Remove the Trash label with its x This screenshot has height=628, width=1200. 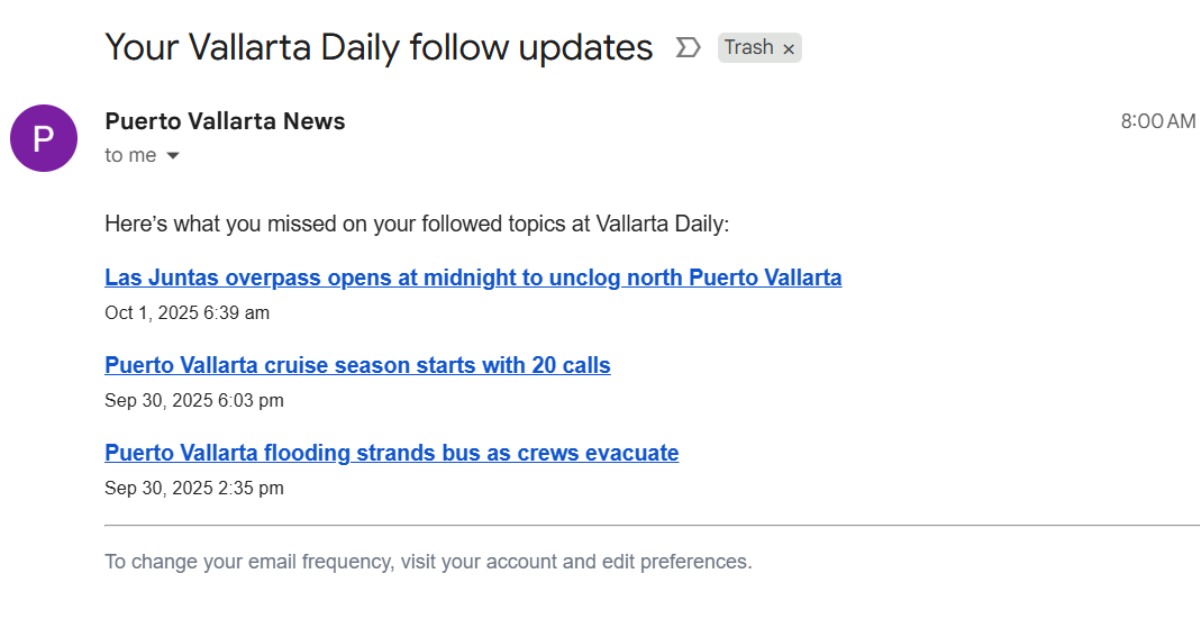[x=789, y=48]
